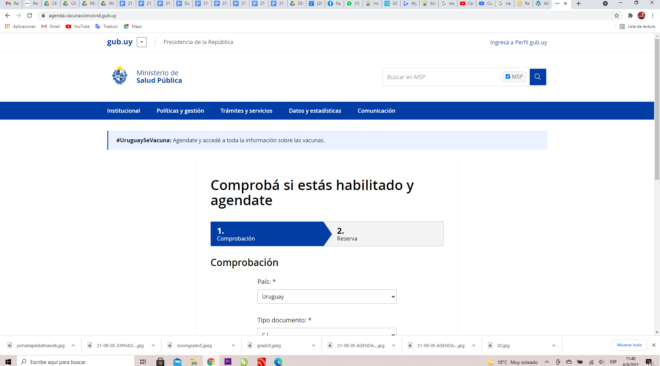This screenshot has width=660, height=366.
Task: Open the Mail app on the taskbar
Action: (177, 362)
